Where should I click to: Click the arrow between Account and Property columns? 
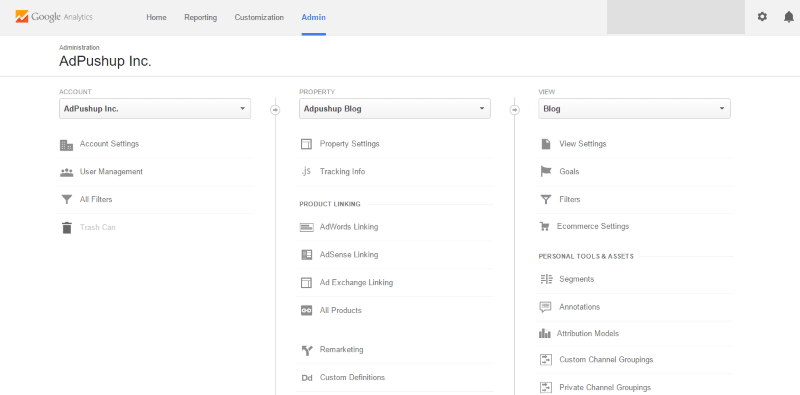[x=275, y=109]
